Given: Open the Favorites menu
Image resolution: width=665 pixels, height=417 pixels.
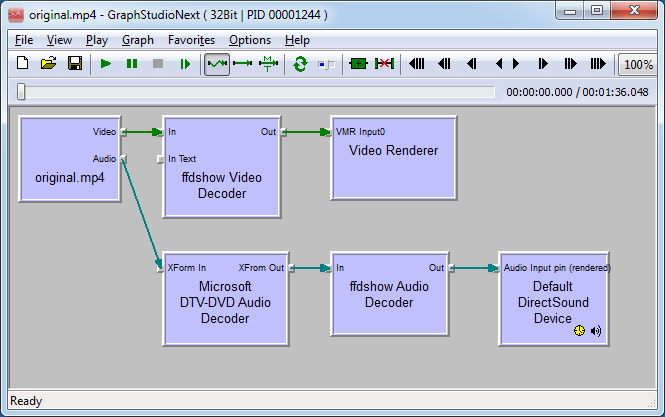Looking at the screenshot, I should coord(191,40).
